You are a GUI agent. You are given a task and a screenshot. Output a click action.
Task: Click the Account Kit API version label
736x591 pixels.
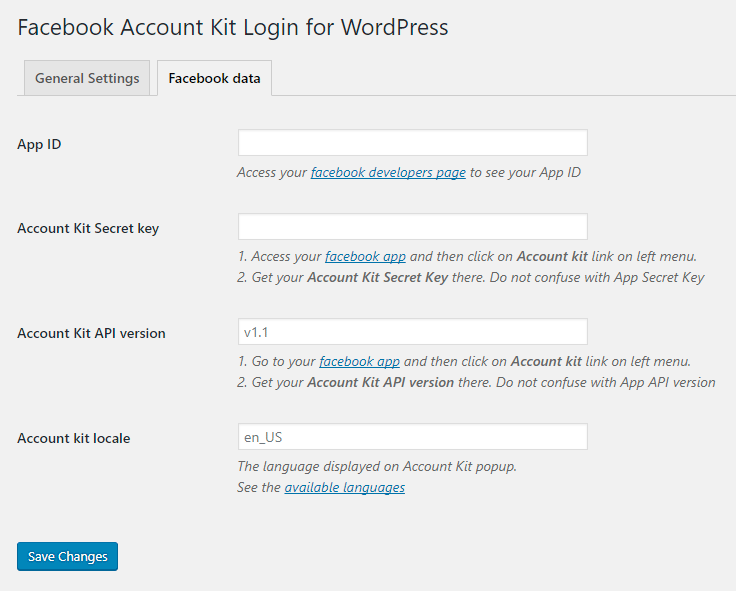(92, 333)
